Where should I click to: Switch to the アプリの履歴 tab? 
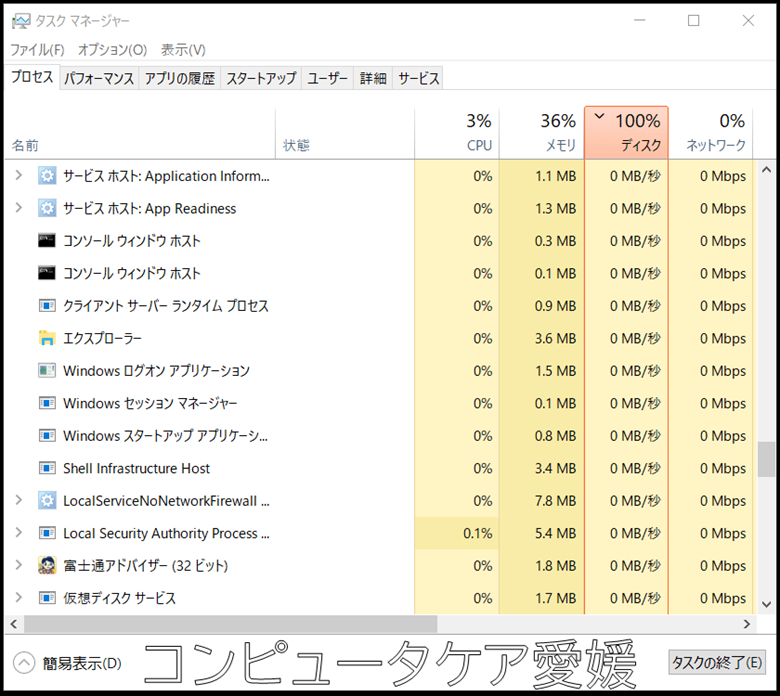[180, 79]
